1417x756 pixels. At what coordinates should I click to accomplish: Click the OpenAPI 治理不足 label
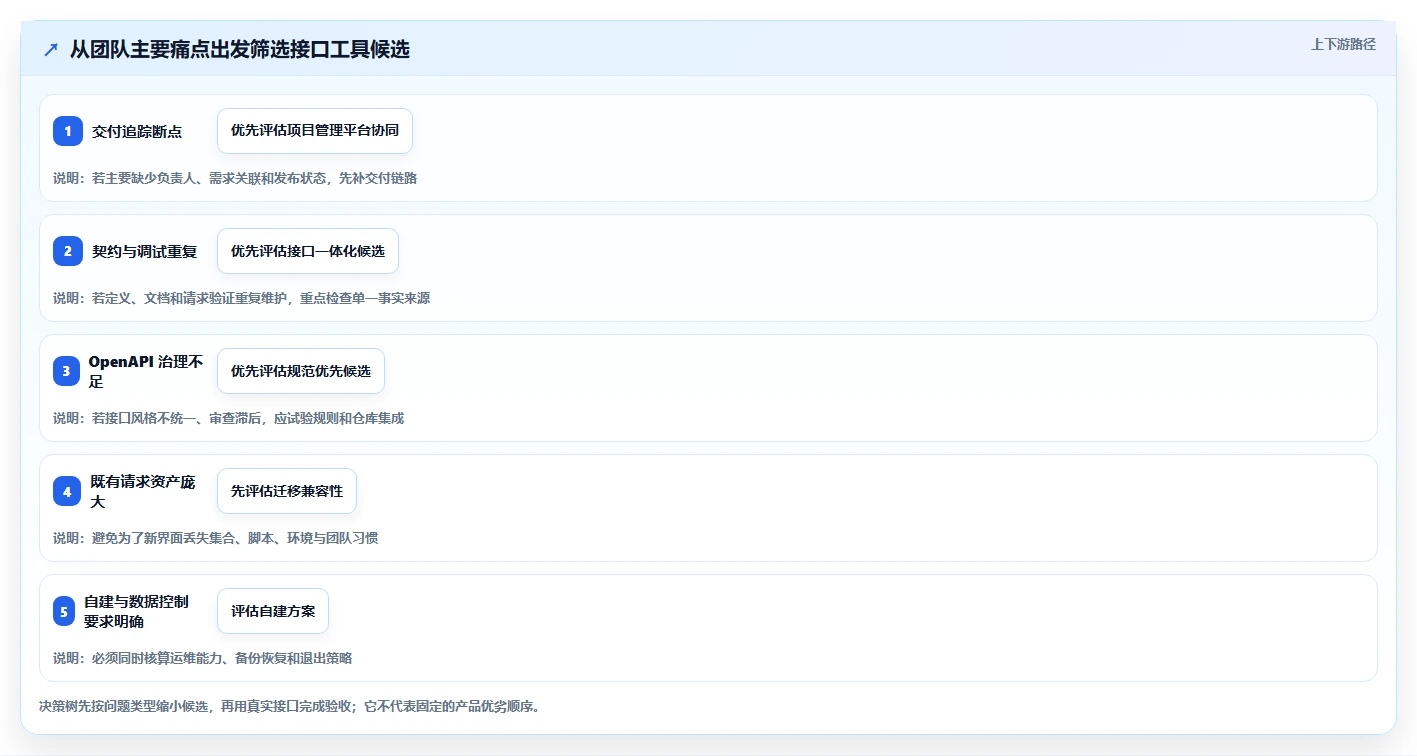[x=146, y=371]
